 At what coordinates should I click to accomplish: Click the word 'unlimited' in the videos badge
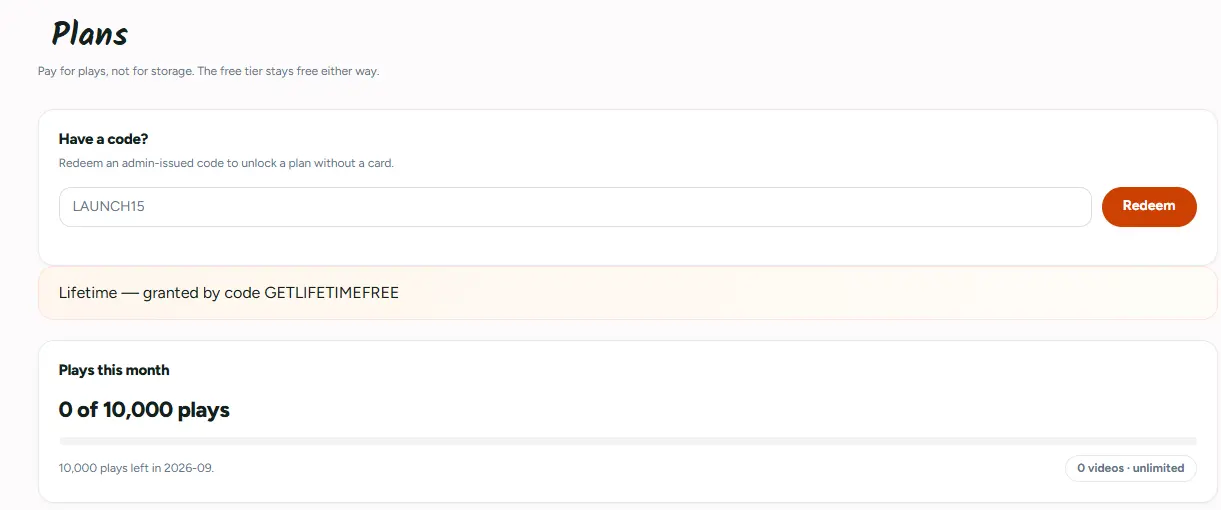(1159, 468)
